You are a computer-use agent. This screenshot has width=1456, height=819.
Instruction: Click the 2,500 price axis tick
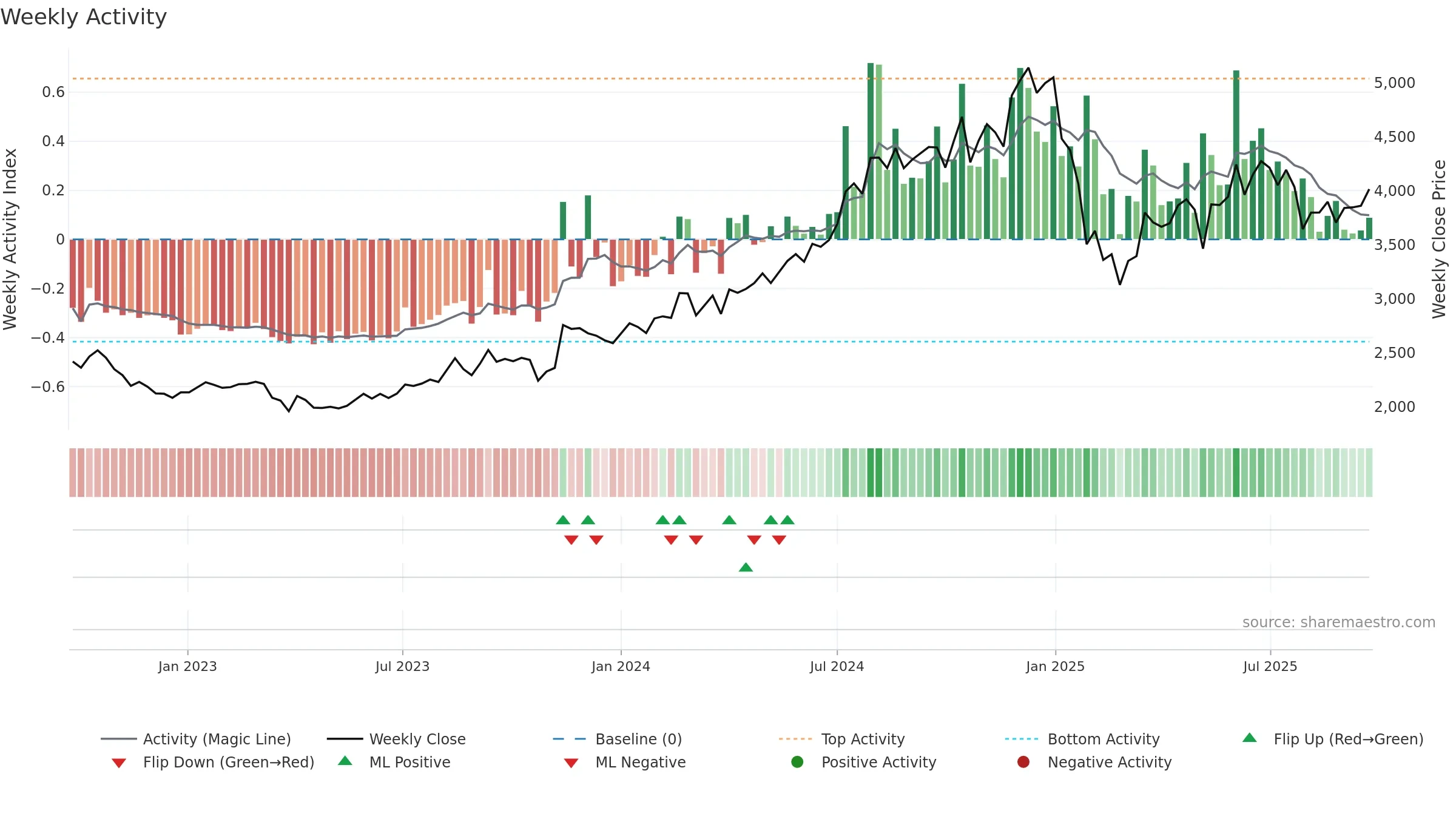point(1394,353)
